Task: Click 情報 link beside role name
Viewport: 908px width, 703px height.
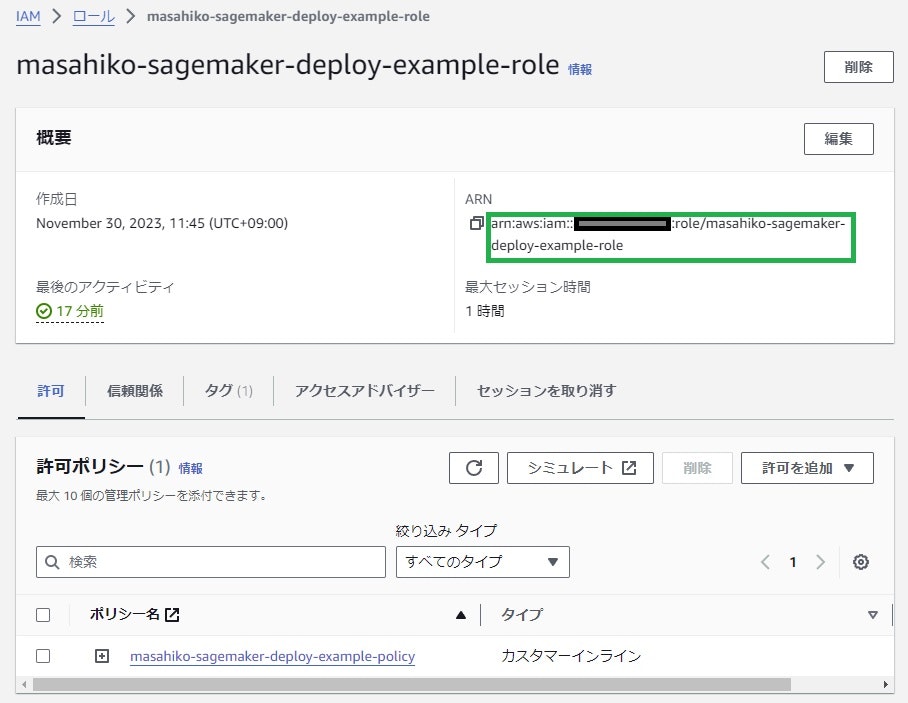Action: click(580, 69)
